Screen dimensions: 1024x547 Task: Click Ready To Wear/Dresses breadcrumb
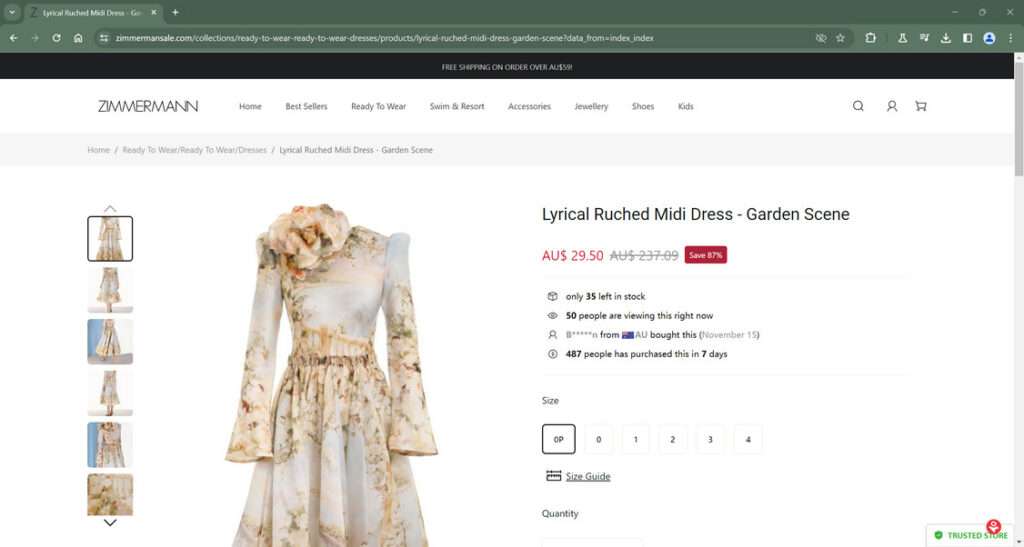click(195, 150)
